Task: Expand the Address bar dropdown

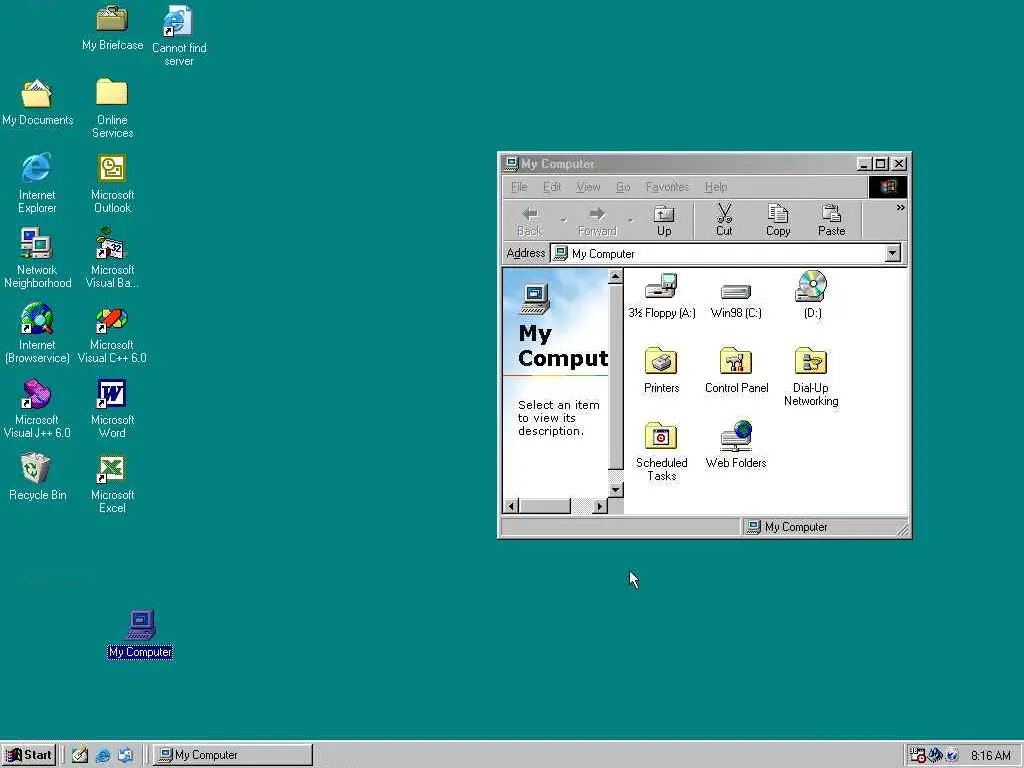Action: click(893, 253)
